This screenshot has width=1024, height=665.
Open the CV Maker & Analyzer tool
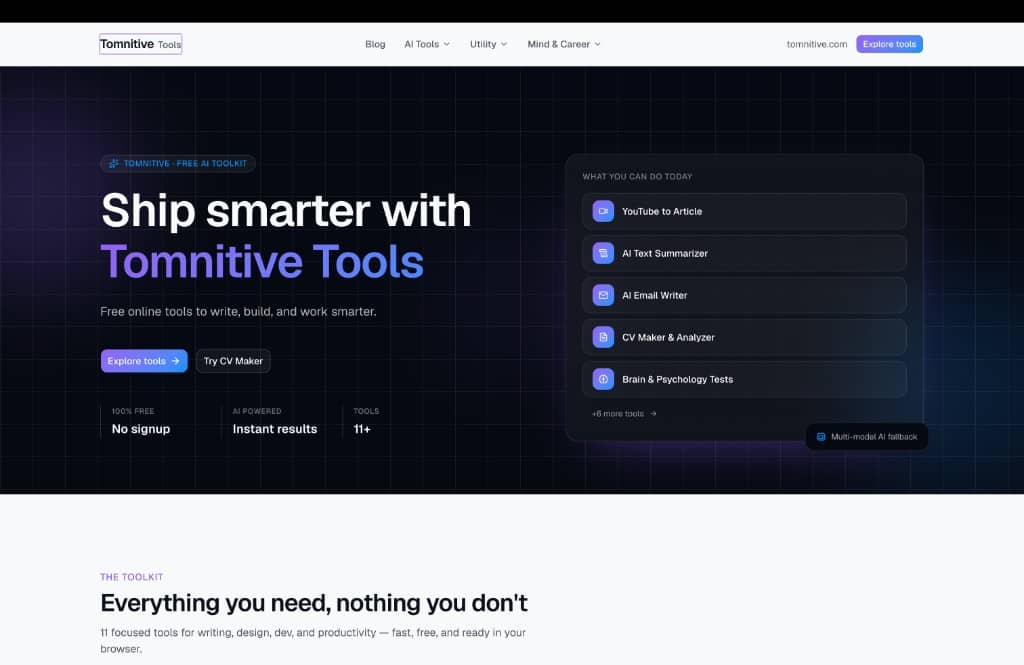[x=744, y=337]
